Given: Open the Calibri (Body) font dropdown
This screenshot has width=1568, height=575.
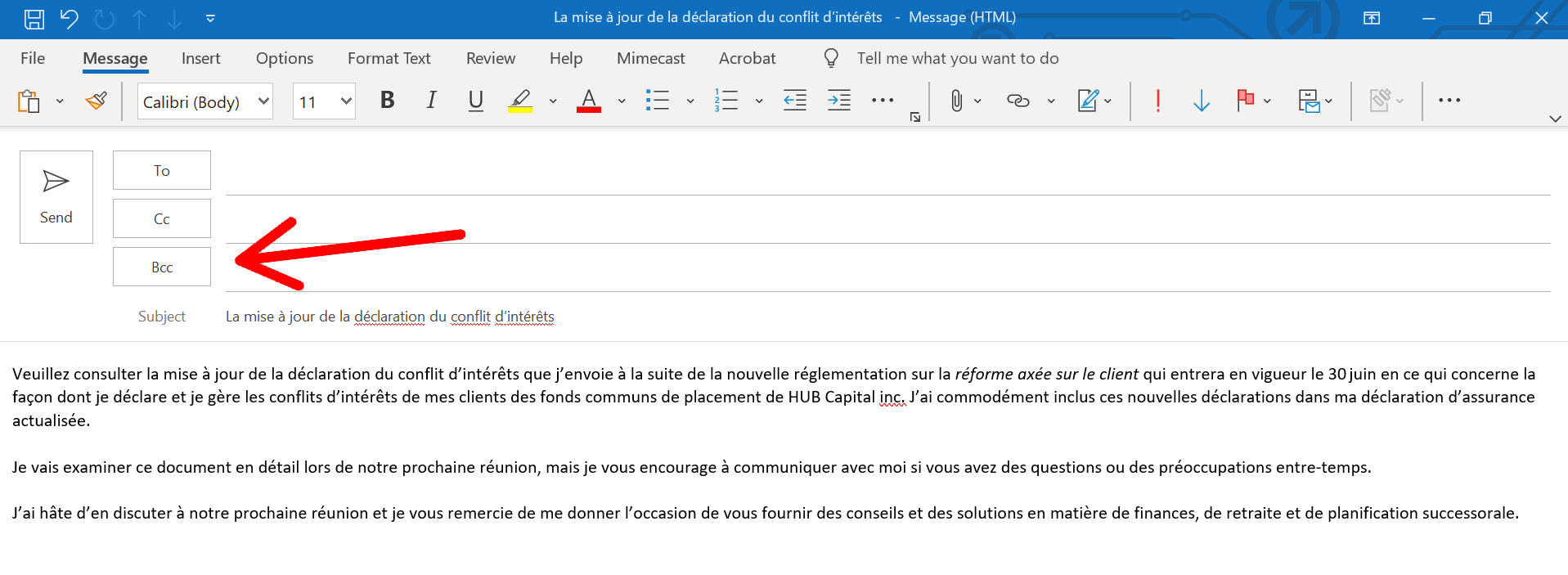Looking at the screenshot, I should coord(263,101).
